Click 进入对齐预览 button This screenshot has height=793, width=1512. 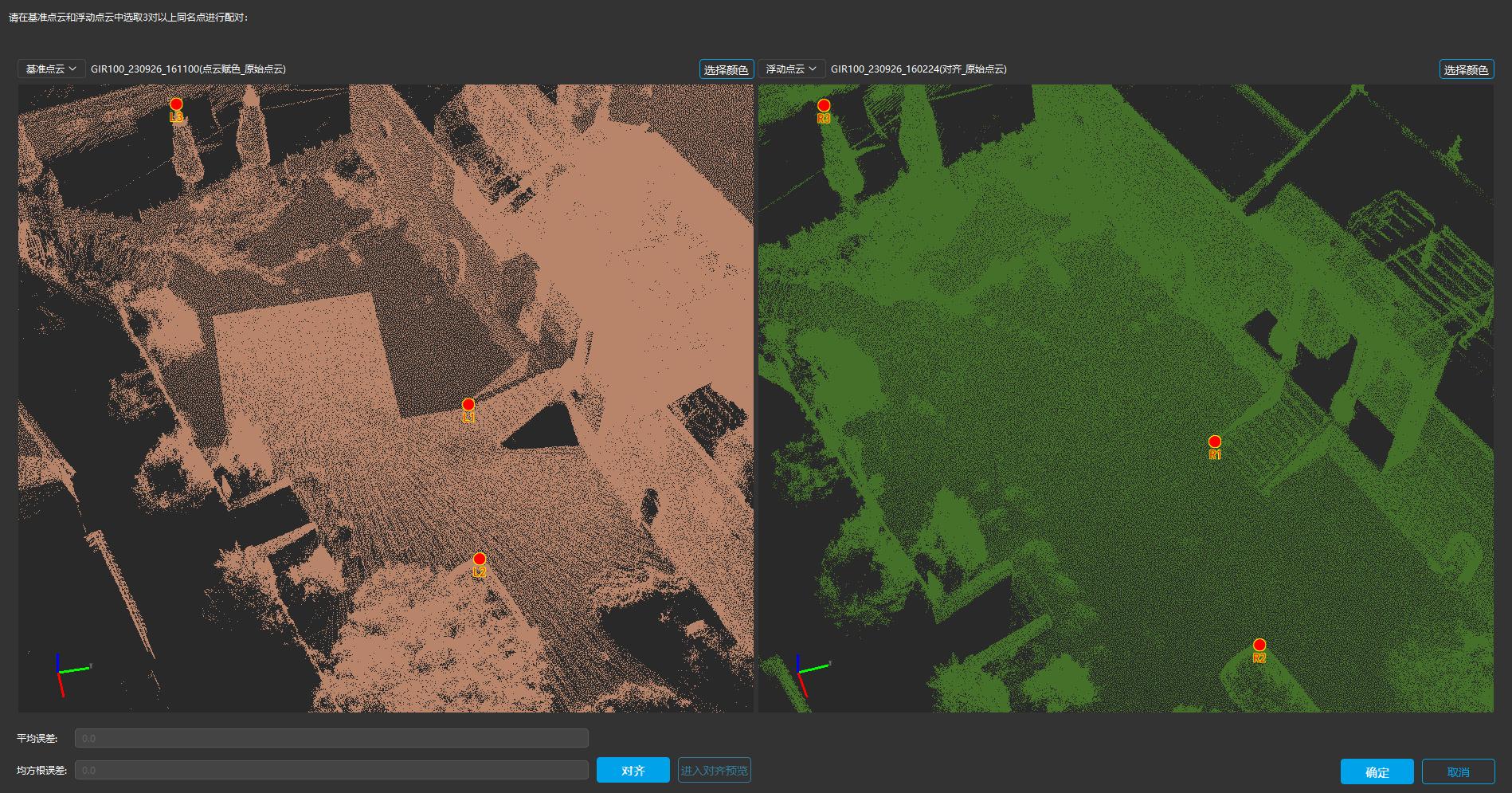[x=715, y=771]
